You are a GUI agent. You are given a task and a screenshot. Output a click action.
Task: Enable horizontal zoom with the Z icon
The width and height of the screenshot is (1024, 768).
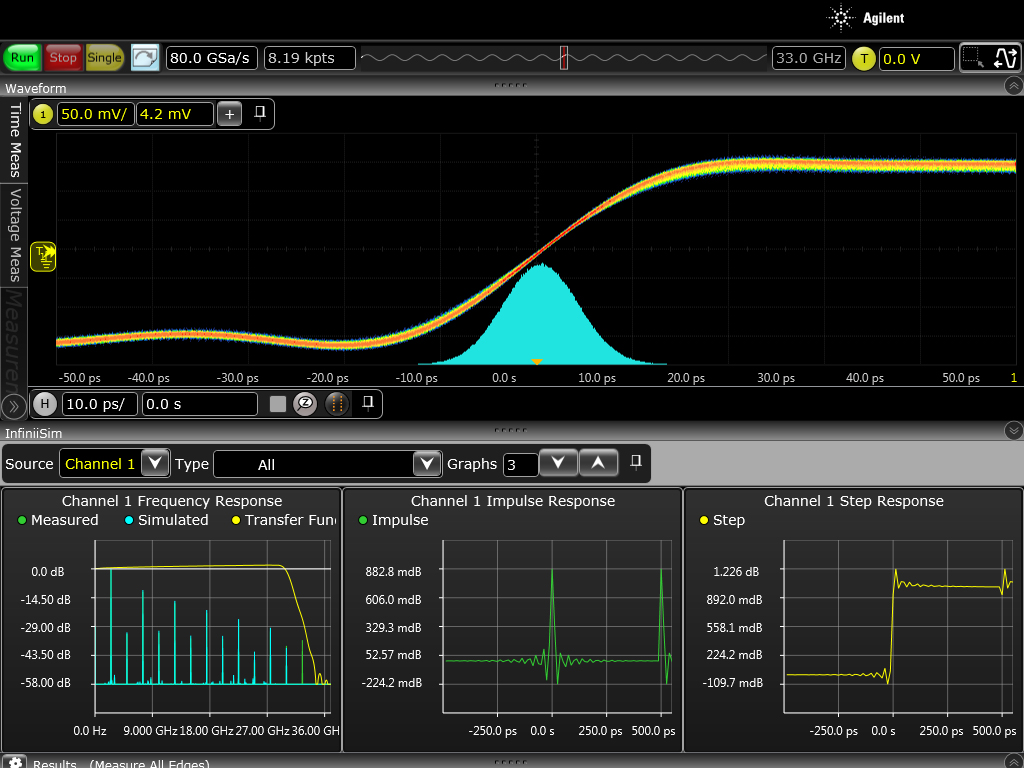306,404
